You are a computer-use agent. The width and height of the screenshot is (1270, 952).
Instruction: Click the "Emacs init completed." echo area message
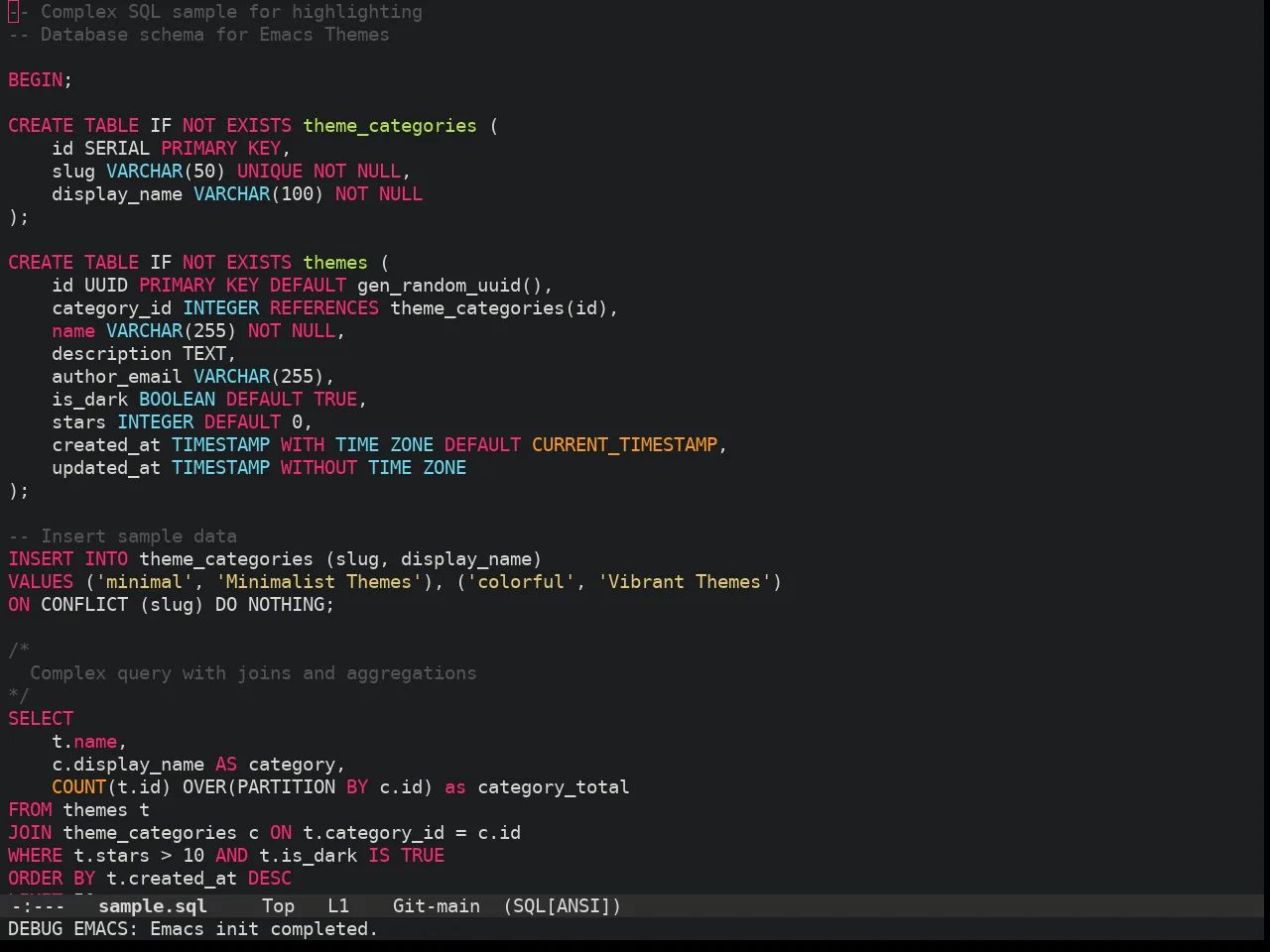click(264, 928)
